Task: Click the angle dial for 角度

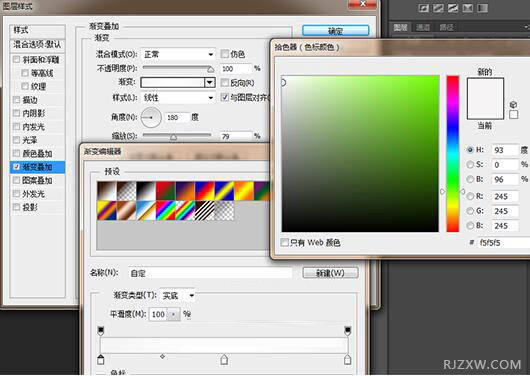Action: [x=151, y=117]
